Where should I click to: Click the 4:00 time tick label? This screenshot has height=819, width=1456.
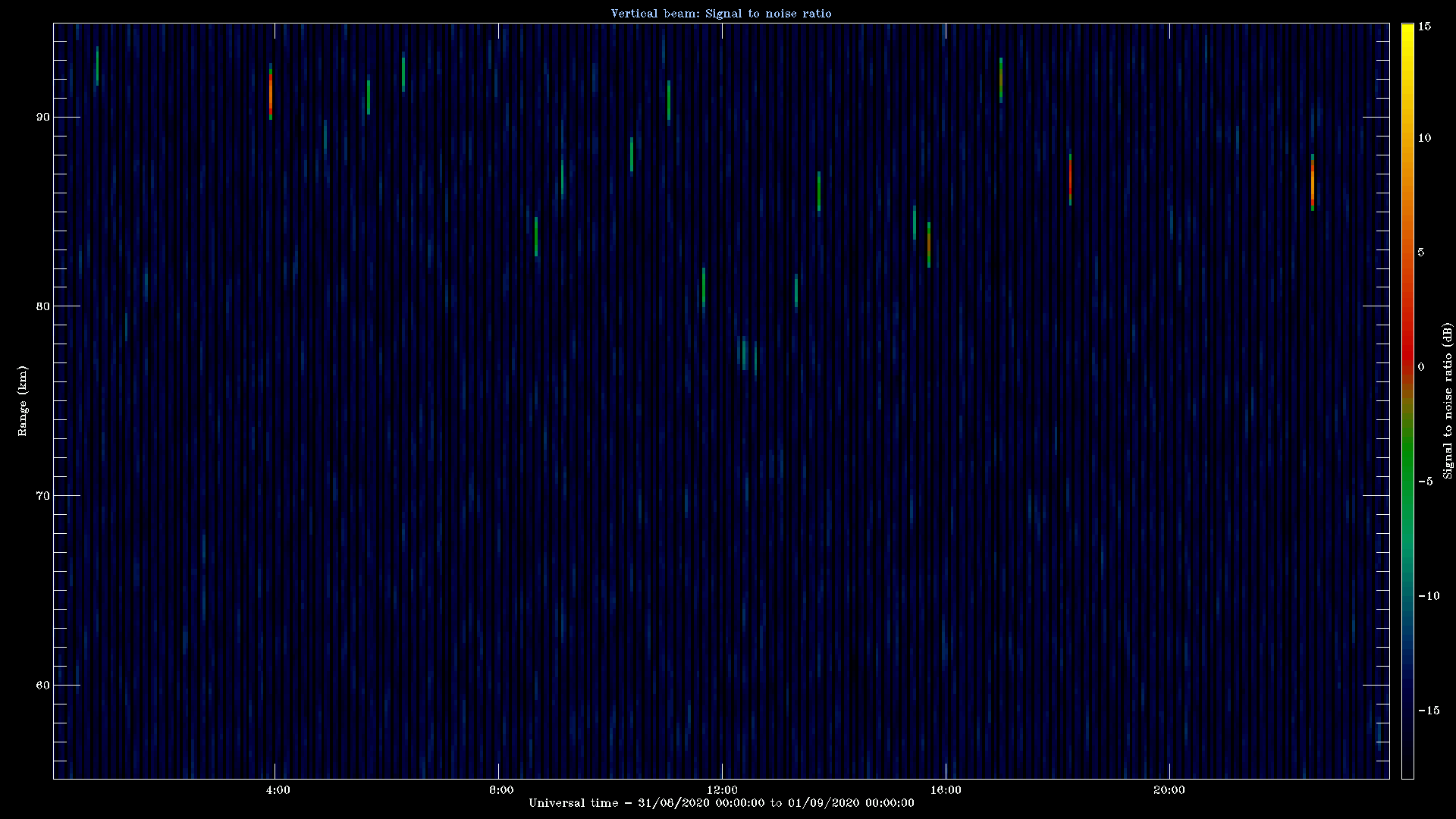tap(278, 790)
